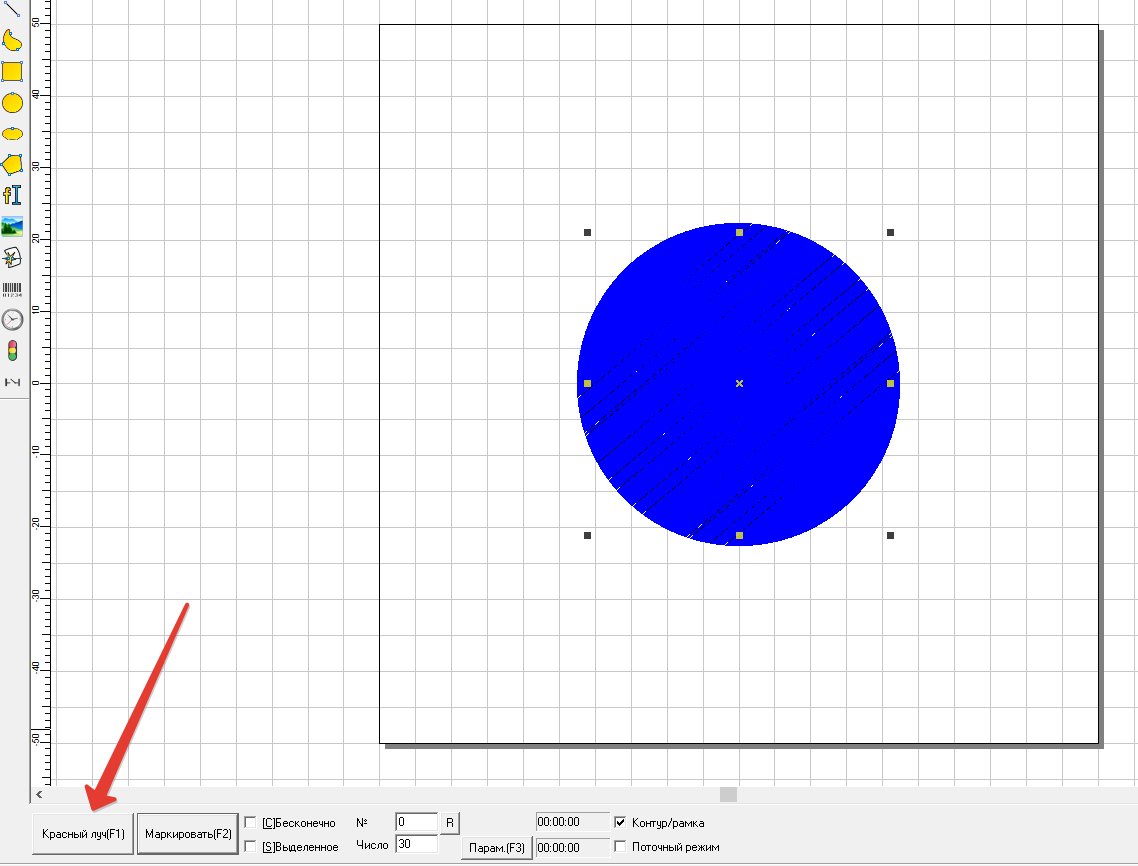Screen dimensions: 1138x866
Task: Click the horizontal scrollbar thumb
Action: pyautogui.click(x=728, y=794)
